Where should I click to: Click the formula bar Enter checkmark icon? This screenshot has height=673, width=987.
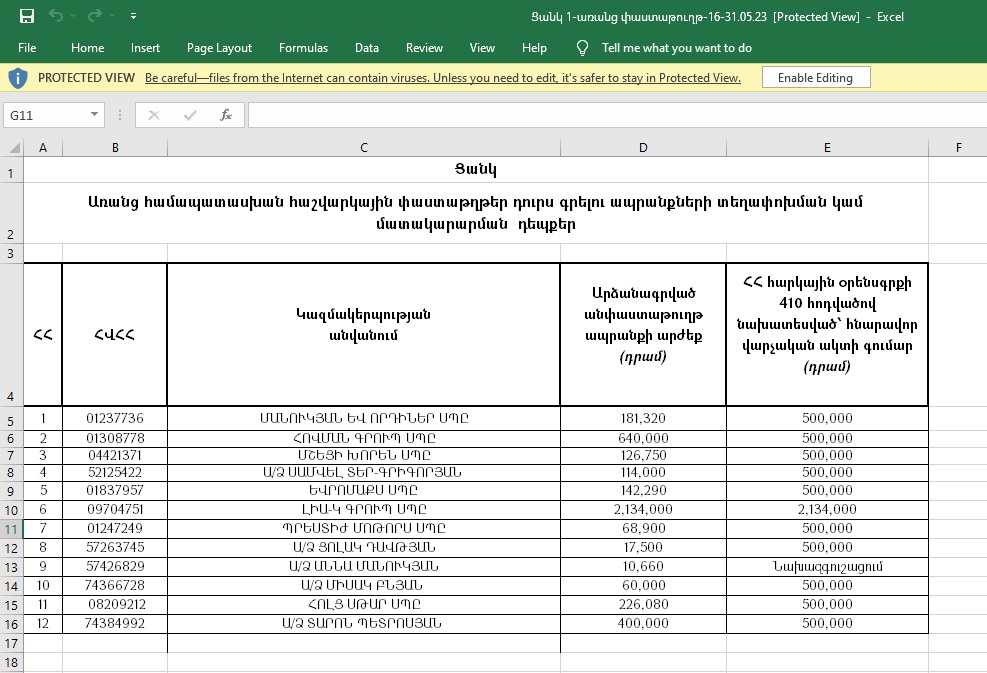click(190, 115)
